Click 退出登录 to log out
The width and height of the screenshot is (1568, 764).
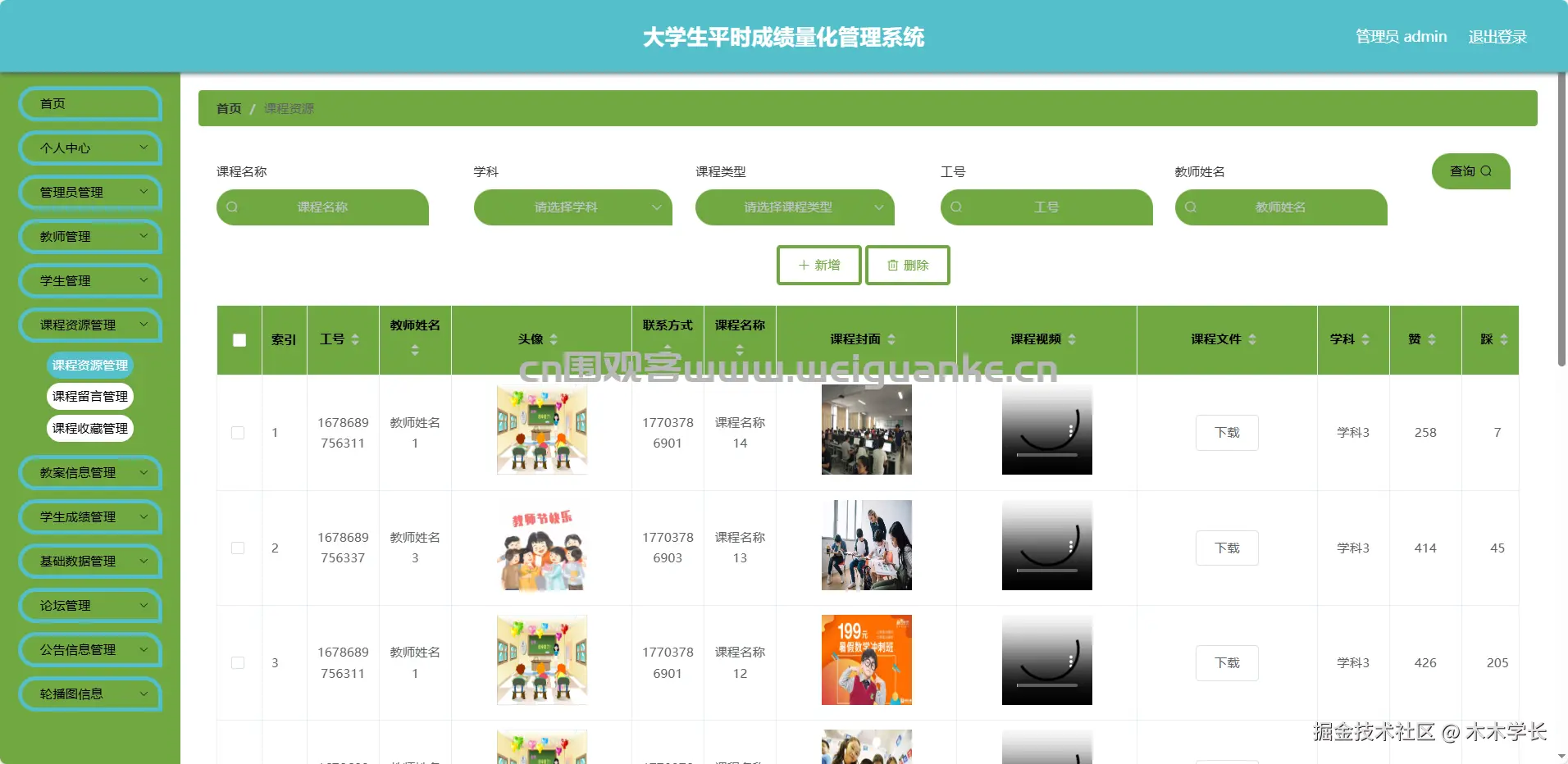(1497, 37)
